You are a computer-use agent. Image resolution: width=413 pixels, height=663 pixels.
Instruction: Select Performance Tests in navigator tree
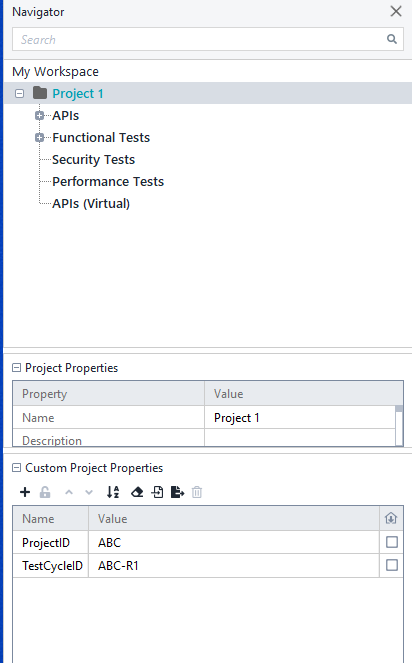(x=108, y=182)
